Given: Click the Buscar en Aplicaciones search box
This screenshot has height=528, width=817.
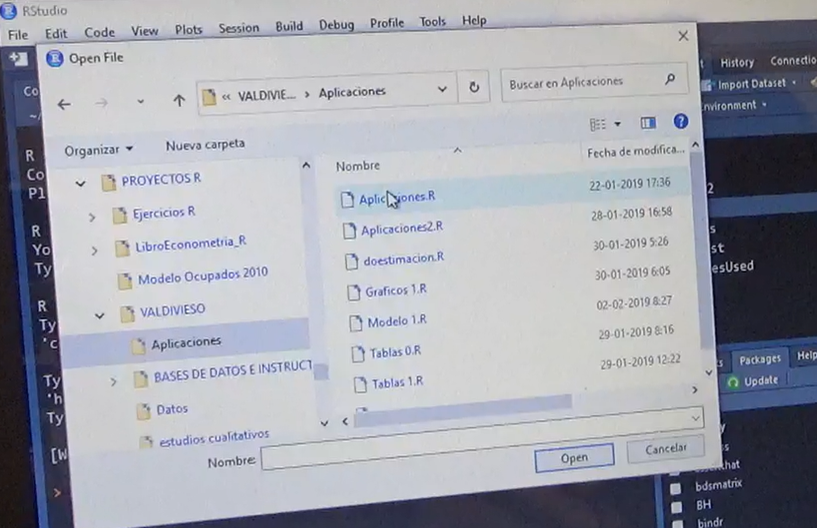Looking at the screenshot, I should [594, 82].
